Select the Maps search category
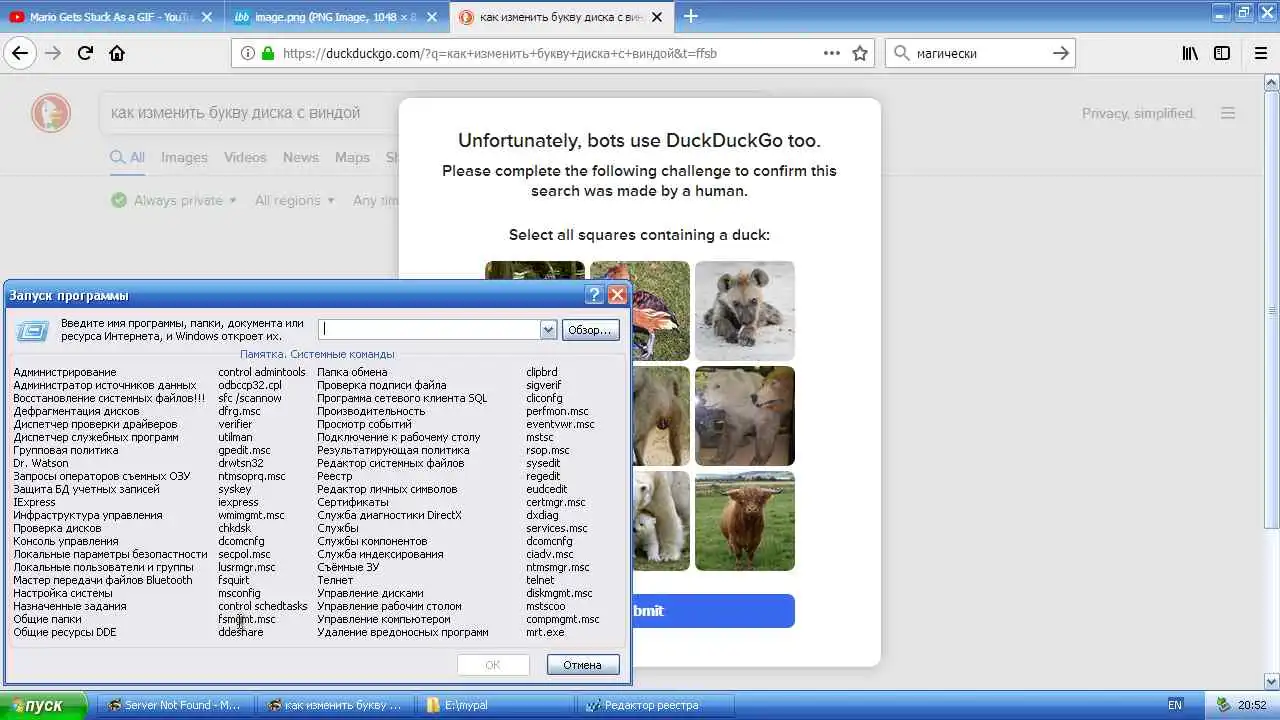The image size is (1280, 720). (x=352, y=157)
